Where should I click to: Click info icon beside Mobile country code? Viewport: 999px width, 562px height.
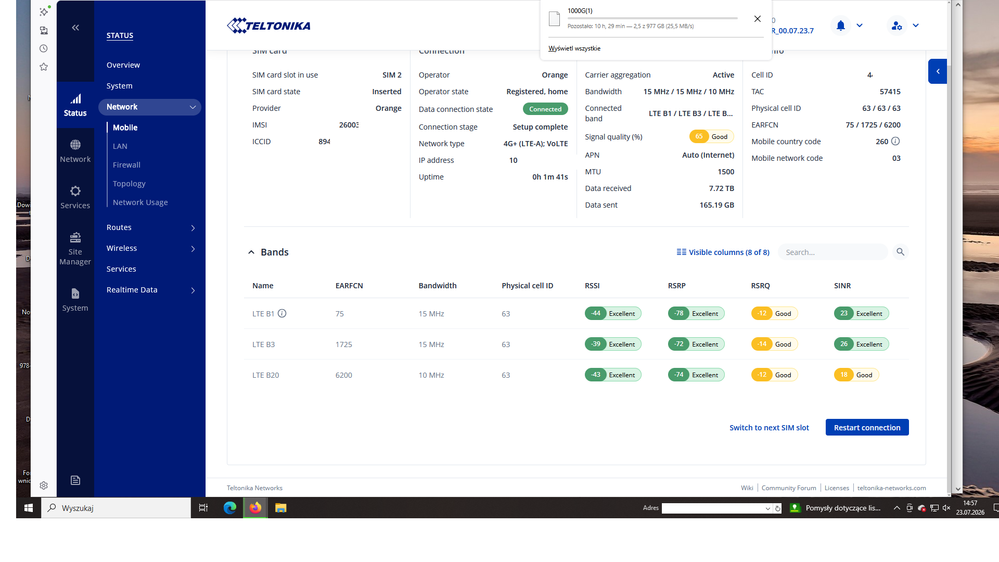(895, 141)
